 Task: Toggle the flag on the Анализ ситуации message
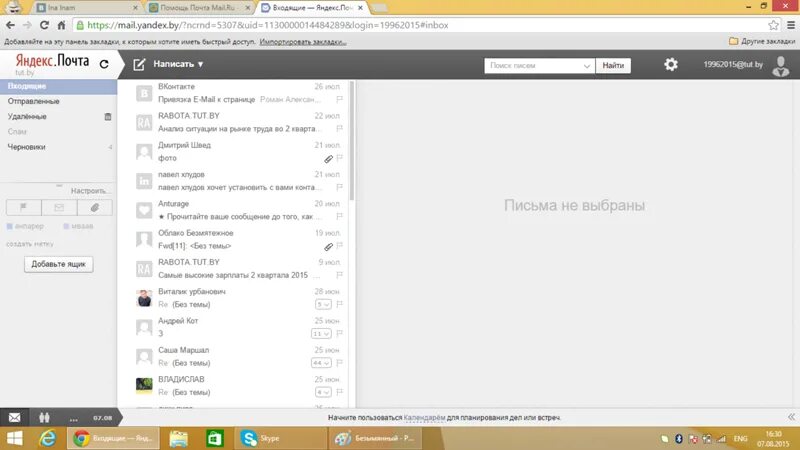[340, 129]
